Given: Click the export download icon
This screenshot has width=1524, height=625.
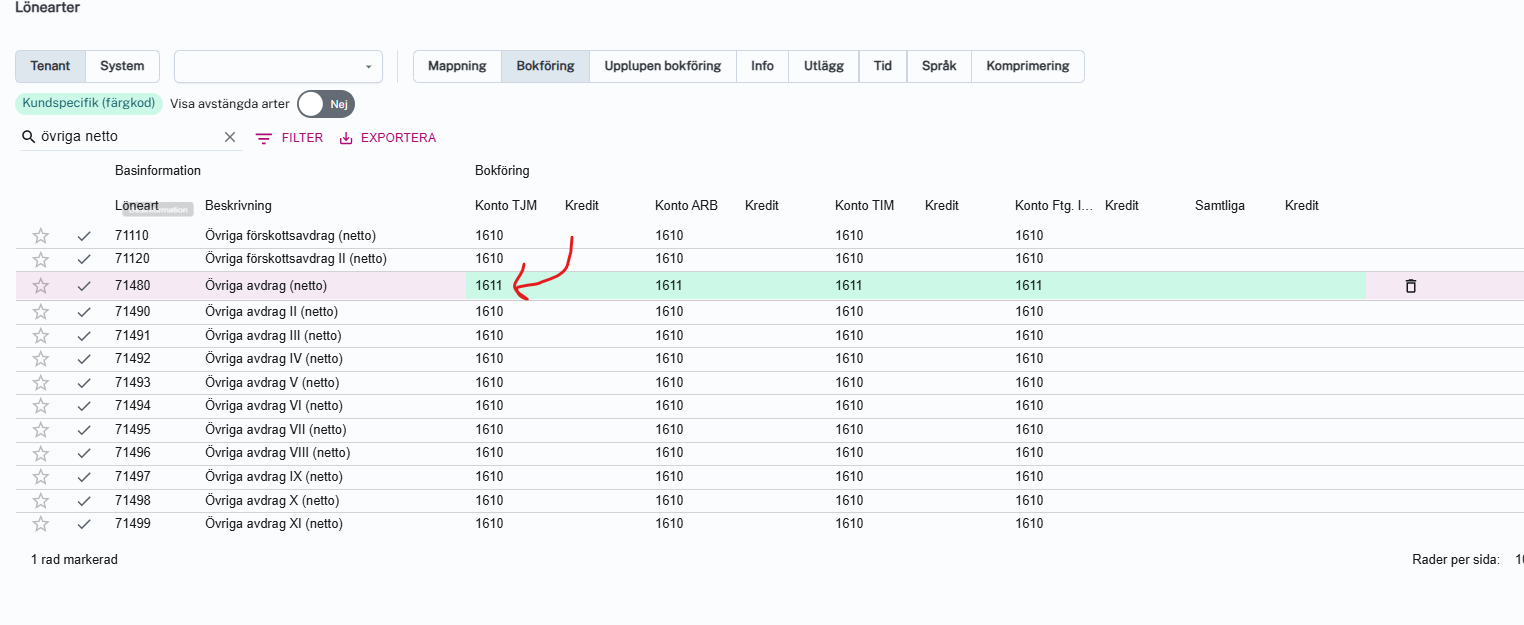Looking at the screenshot, I should [347, 138].
